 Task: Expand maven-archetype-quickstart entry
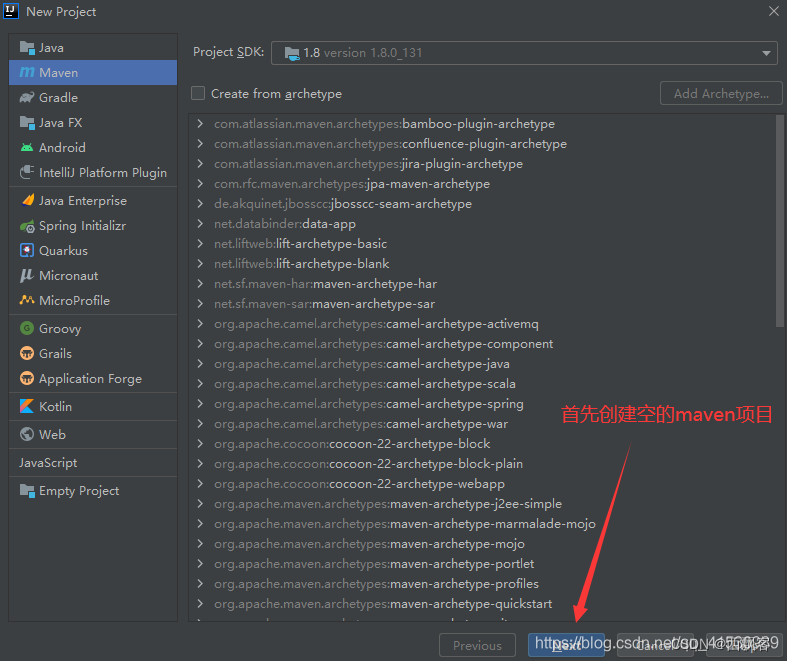click(x=200, y=603)
